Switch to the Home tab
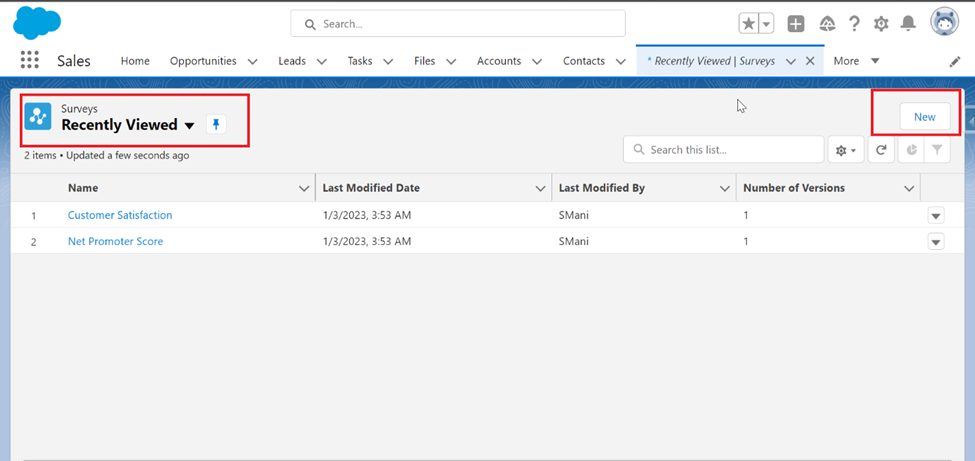This screenshot has width=975, height=461. [x=135, y=61]
